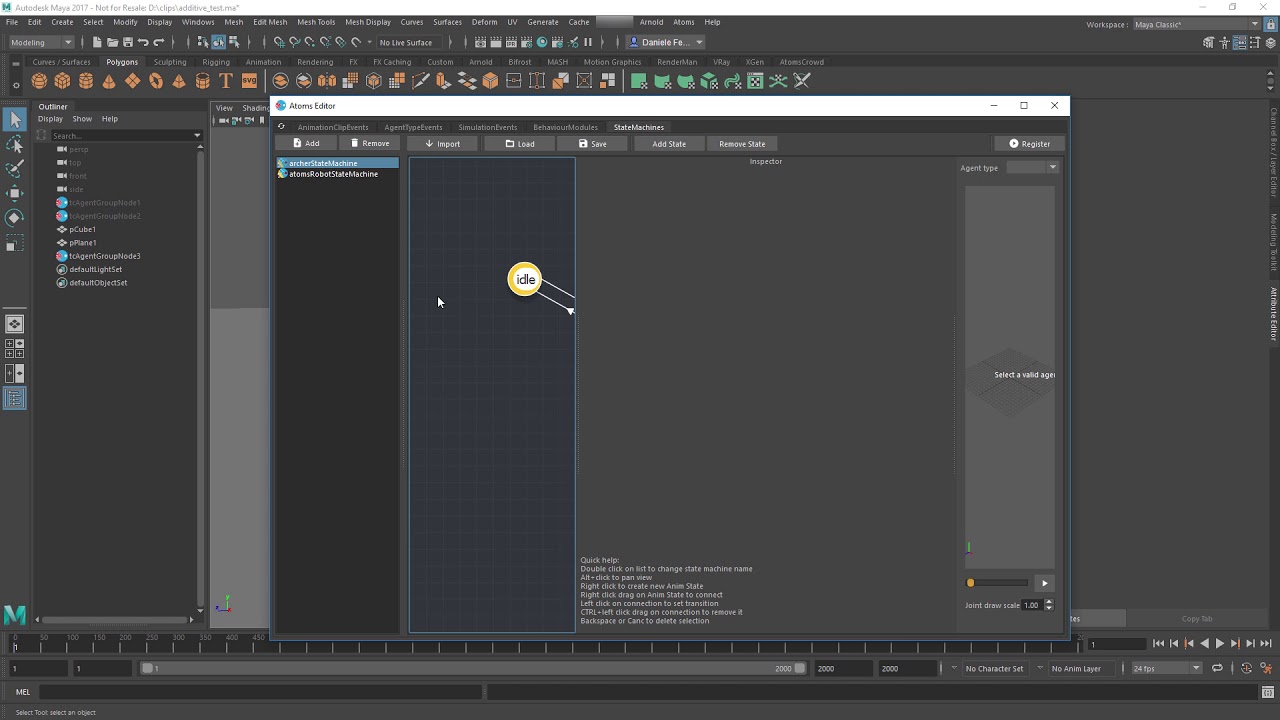Open the Agent type dropdown
The image size is (1280, 720).
[x=1032, y=167]
